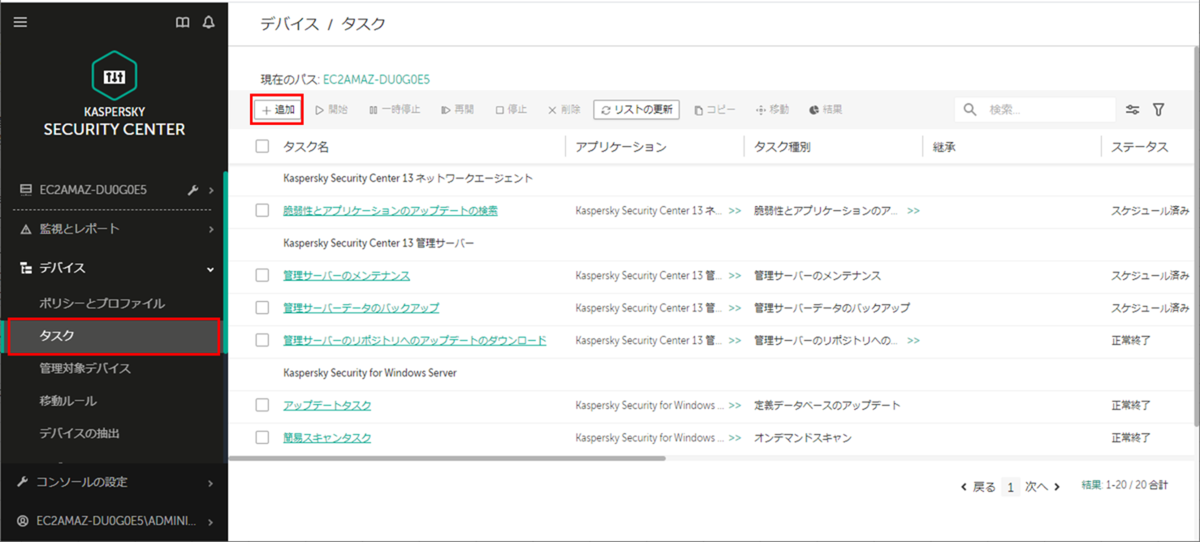1200x542 pixels.
Task: Sort by the タスク名 column header
Action: [306, 146]
